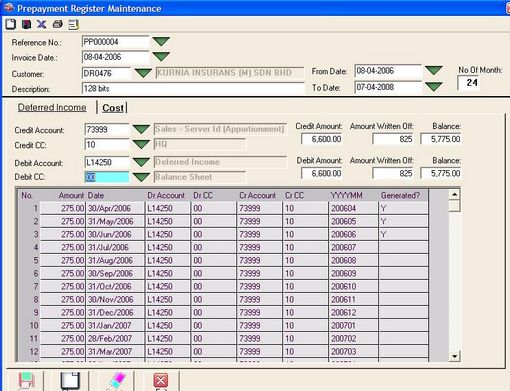Open the Credit CC lookup arrow
Viewport: 510px width, 391px height.
[x=141, y=144]
